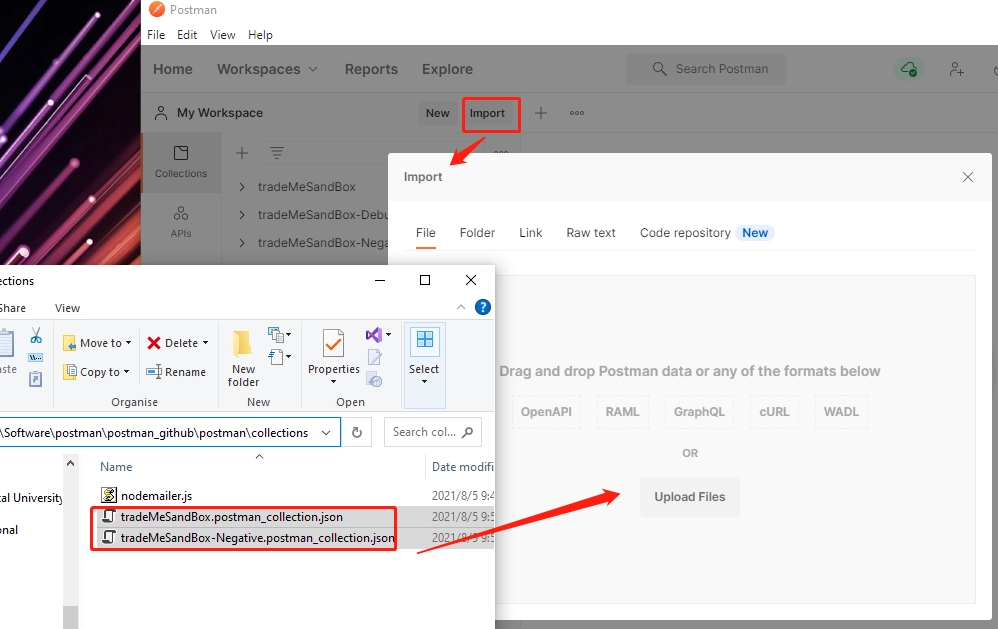Click the Explorer search collections box
998x629 pixels.
(432, 432)
